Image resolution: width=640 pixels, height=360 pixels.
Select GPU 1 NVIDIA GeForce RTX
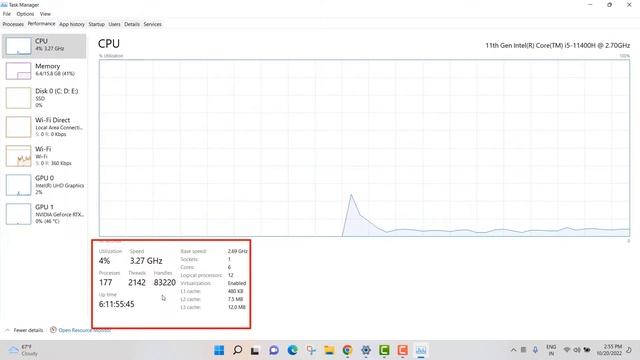44,214
